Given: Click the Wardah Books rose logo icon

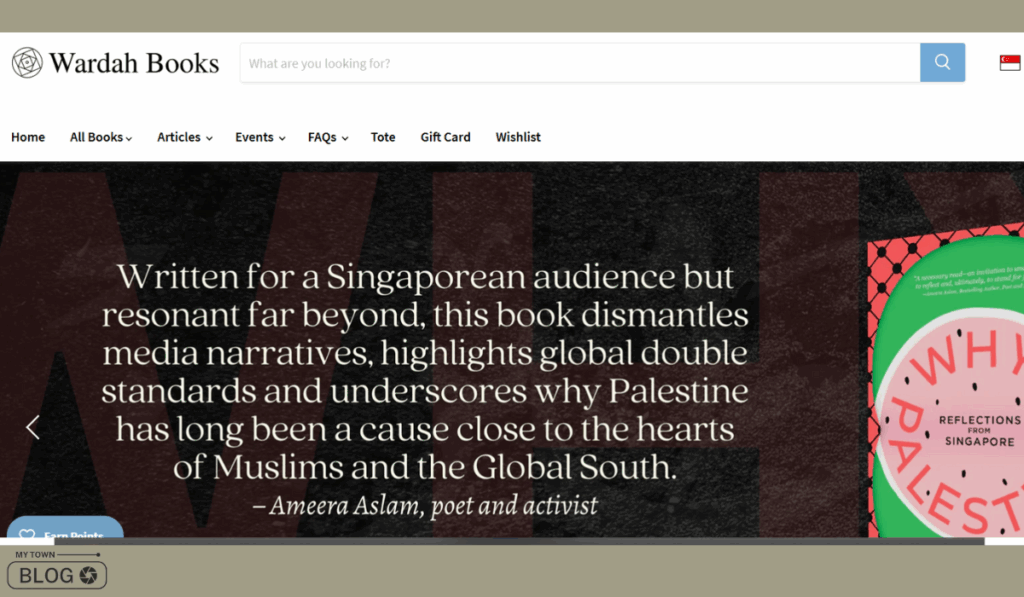Looking at the screenshot, I should pos(27,63).
